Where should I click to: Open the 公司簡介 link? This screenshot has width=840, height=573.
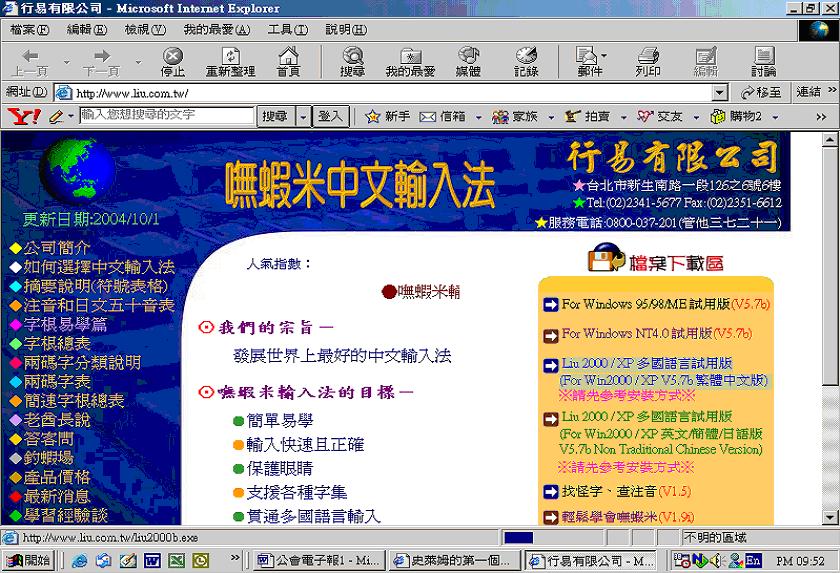click(56, 248)
